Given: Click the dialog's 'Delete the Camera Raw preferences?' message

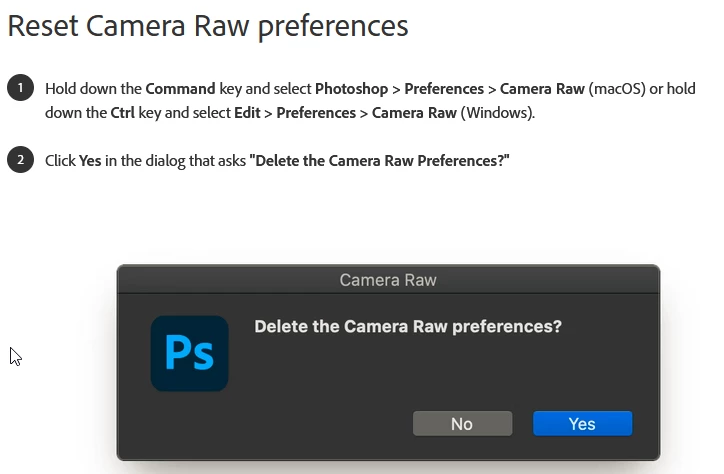Looking at the screenshot, I should (408, 327).
